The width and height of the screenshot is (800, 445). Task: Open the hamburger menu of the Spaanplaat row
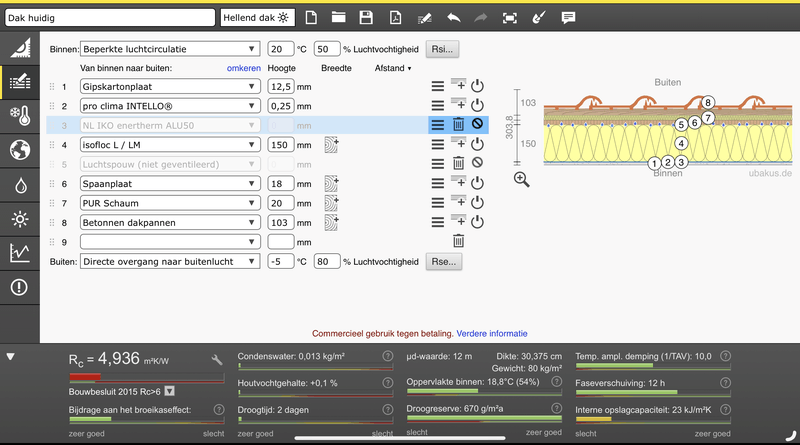(x=438, y=183)
